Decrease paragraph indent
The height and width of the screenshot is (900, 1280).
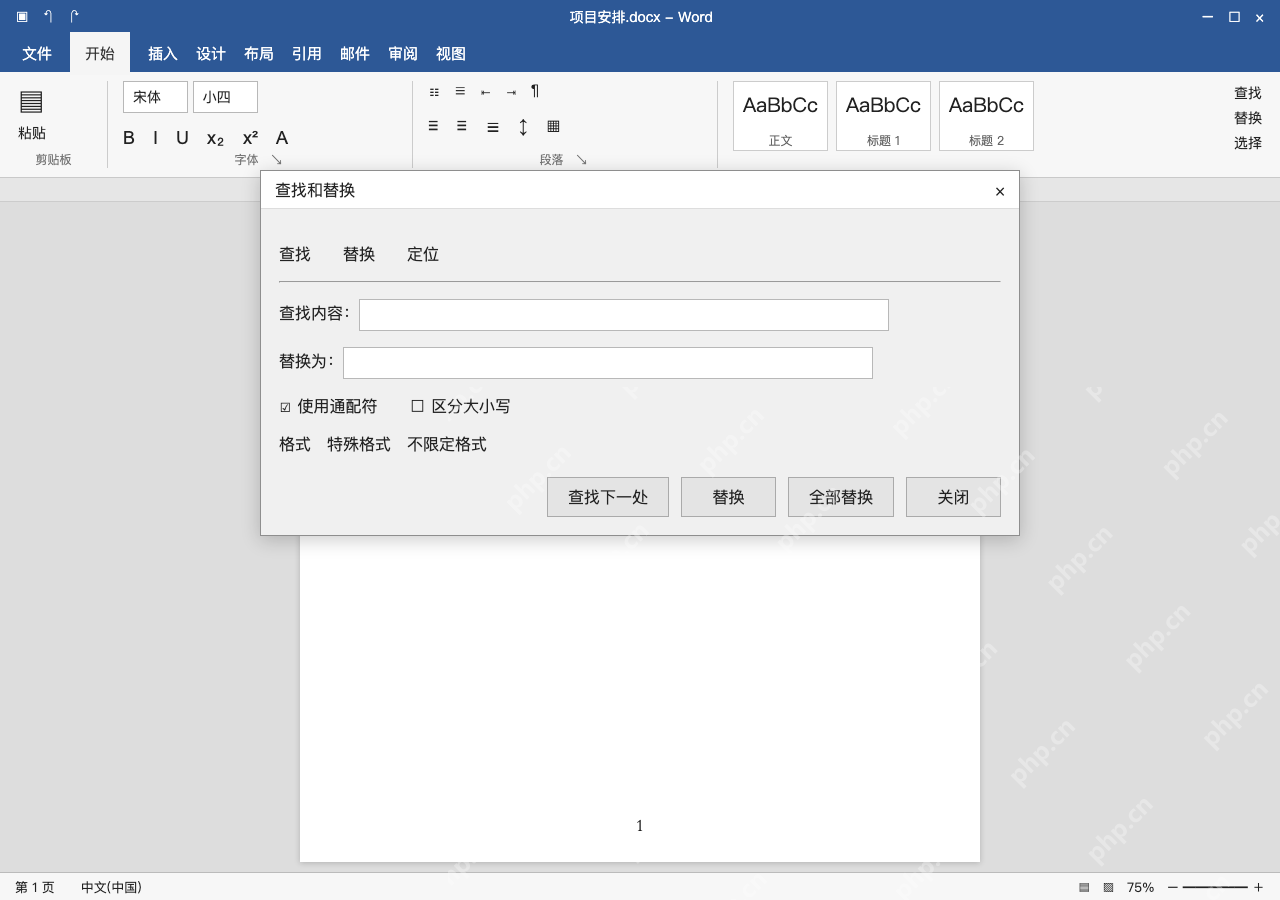click(x=485, y=92)
